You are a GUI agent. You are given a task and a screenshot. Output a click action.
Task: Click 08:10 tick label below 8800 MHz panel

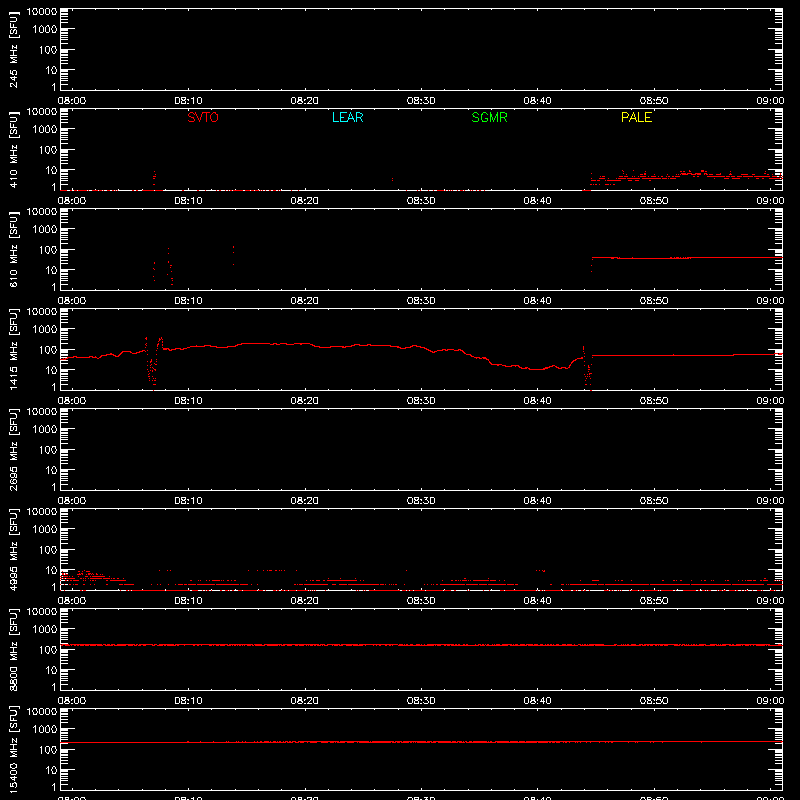(188, 701)
